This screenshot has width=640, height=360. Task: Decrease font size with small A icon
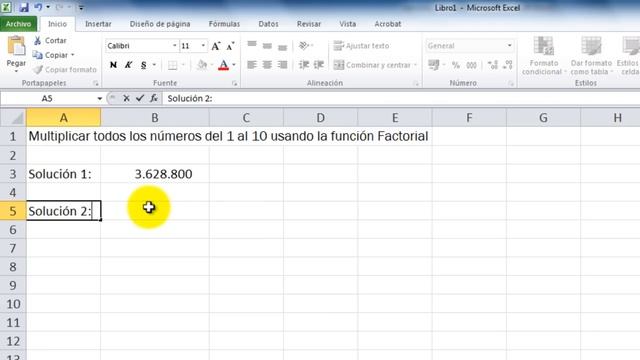pyautogui.click(x=230, y=46)
